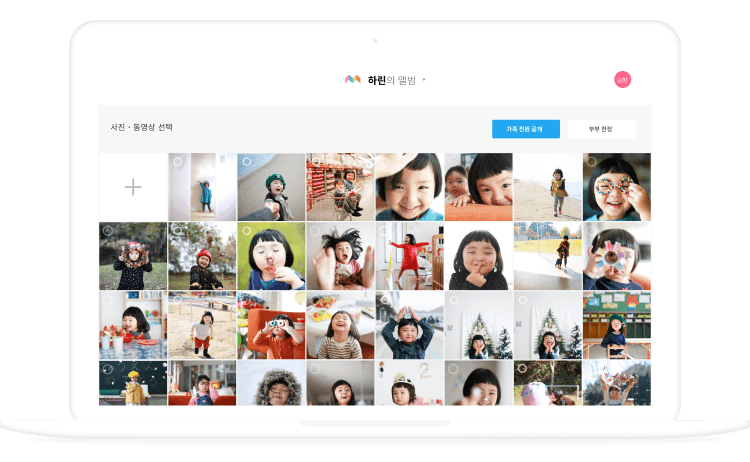Viewport: 750px width, 462px height.
Task: Mark the circle on the binoculars photo
Action: tap(246, 300)
